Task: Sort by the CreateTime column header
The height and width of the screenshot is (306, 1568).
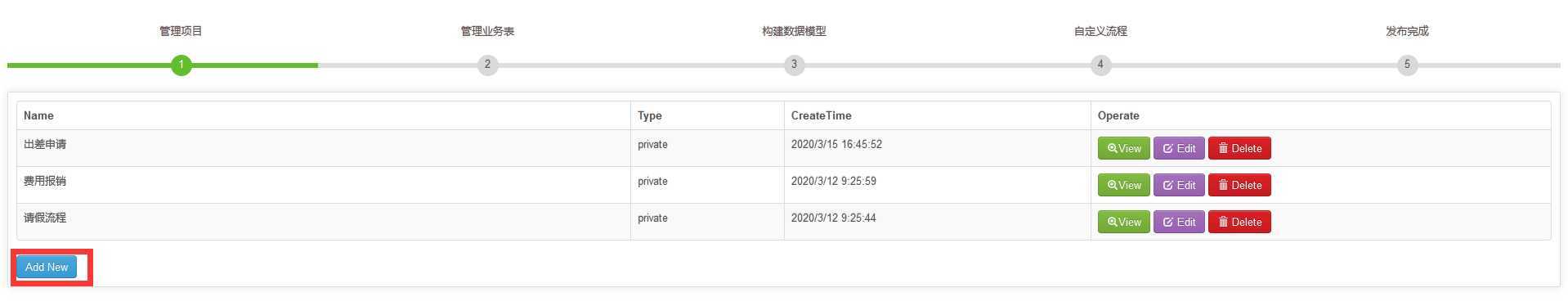Action: point(821,115)
